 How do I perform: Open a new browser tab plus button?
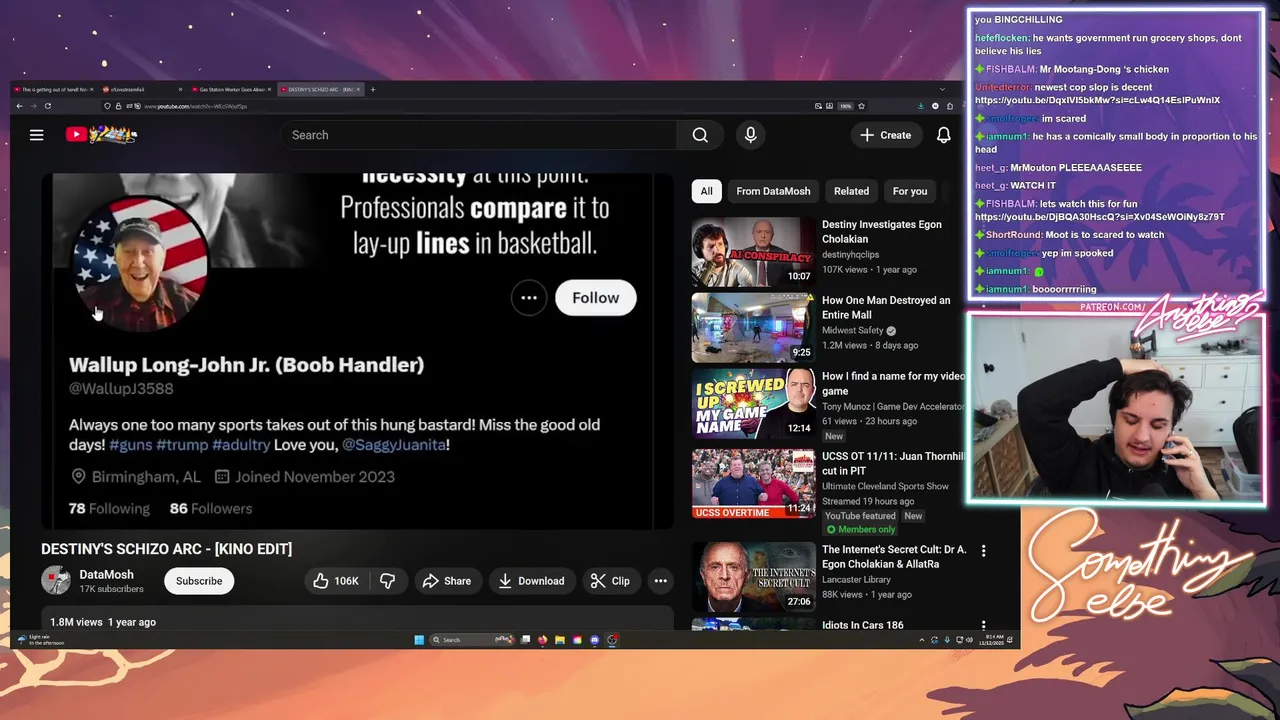[x=373, y=89]
